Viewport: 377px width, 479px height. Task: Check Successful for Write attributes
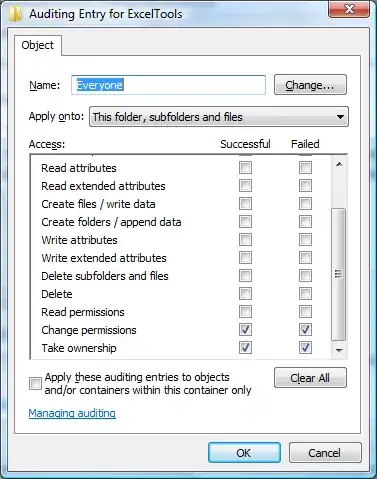click(245, 240)
